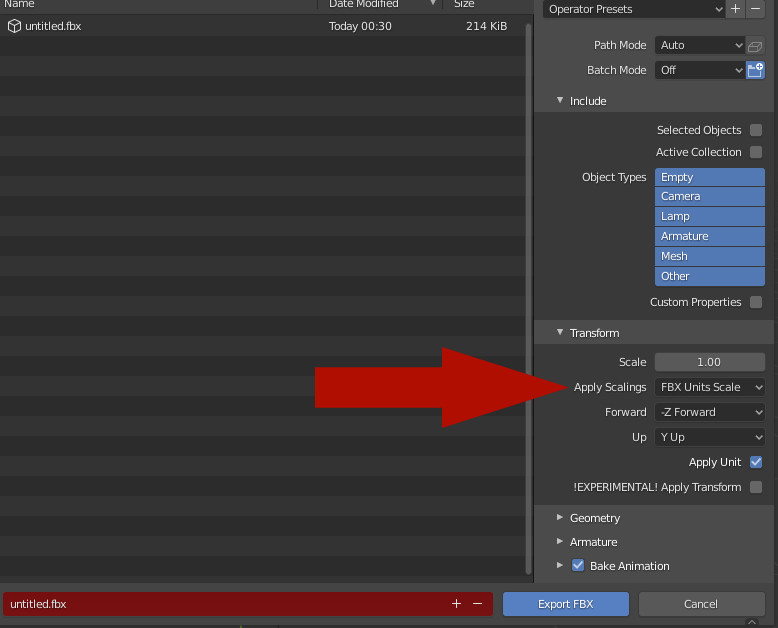Viewport: 778px width, 628px height.
Task: Click the remove operator preset minus icon
Action: coord(755,9)
